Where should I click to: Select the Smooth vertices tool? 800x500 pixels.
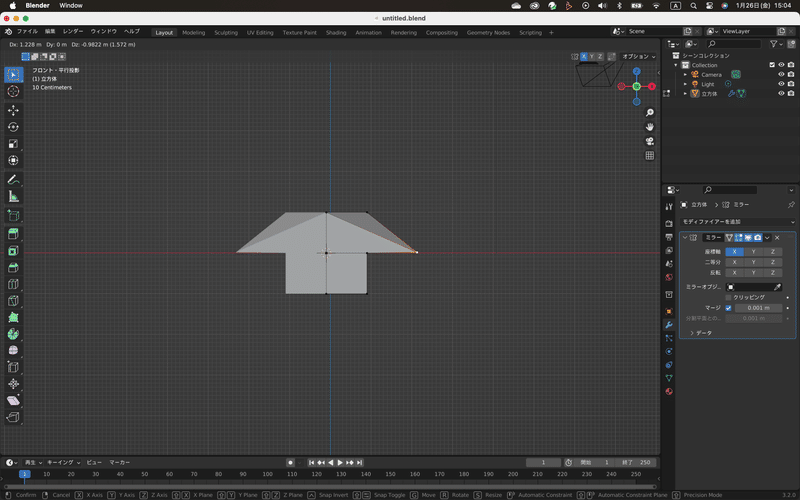pyautogui.click(x=13, y=351)
